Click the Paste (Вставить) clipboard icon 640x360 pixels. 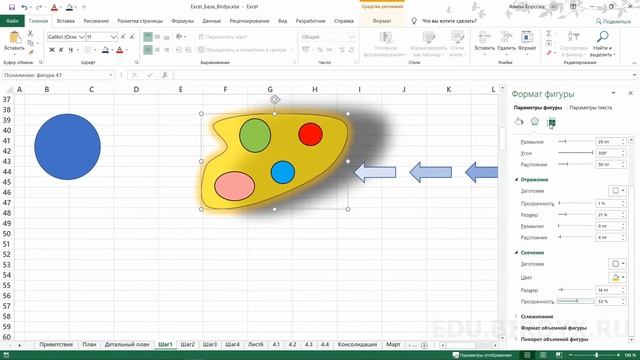point(15,38)
